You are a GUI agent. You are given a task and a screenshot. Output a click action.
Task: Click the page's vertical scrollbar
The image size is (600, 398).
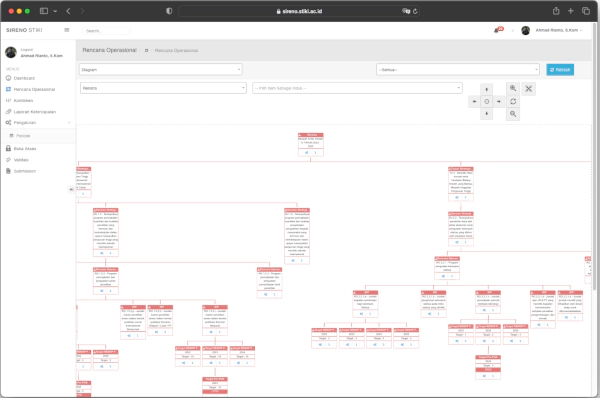coord(594,157)
